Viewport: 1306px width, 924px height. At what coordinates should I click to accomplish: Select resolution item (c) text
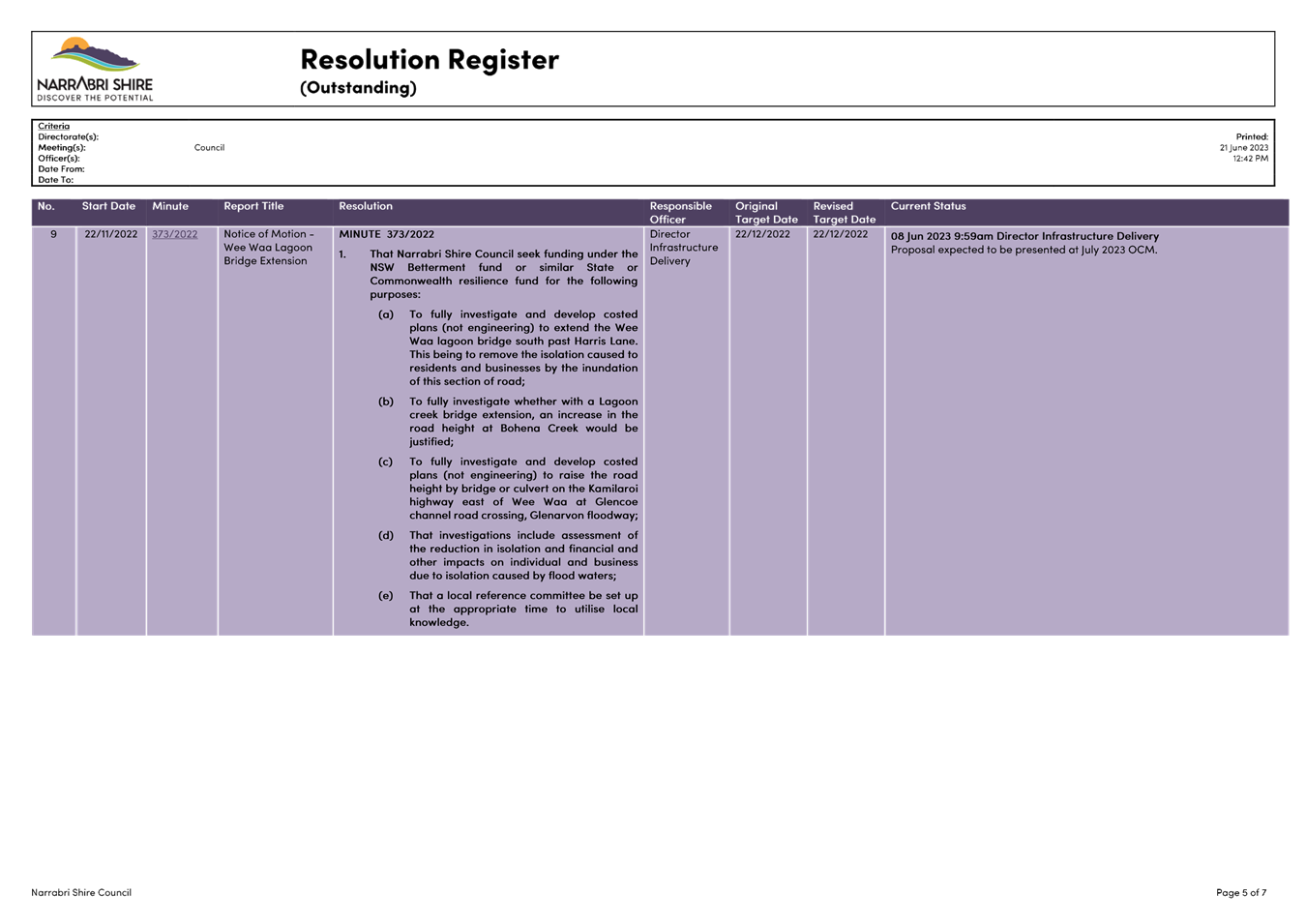click(x=523, y=489)
